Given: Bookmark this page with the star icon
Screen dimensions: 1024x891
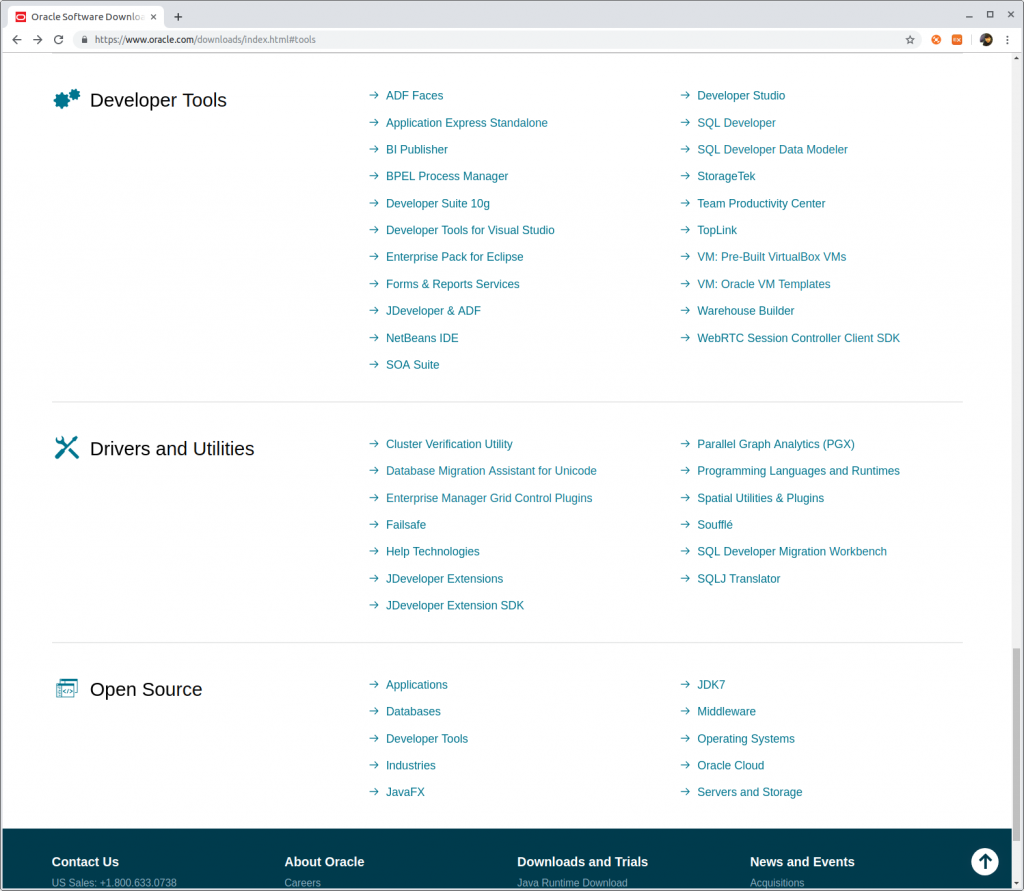Looking at the screenshot, I should pos(910,40).
